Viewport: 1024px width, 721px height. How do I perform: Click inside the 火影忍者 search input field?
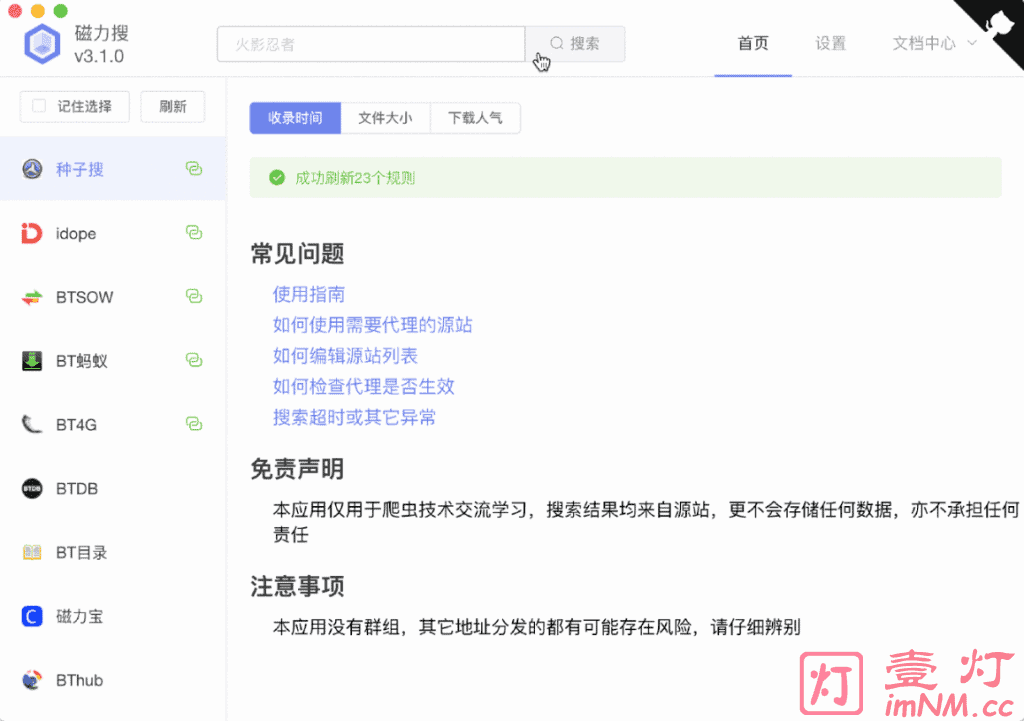pyautogui.click(x=370, y=44)
